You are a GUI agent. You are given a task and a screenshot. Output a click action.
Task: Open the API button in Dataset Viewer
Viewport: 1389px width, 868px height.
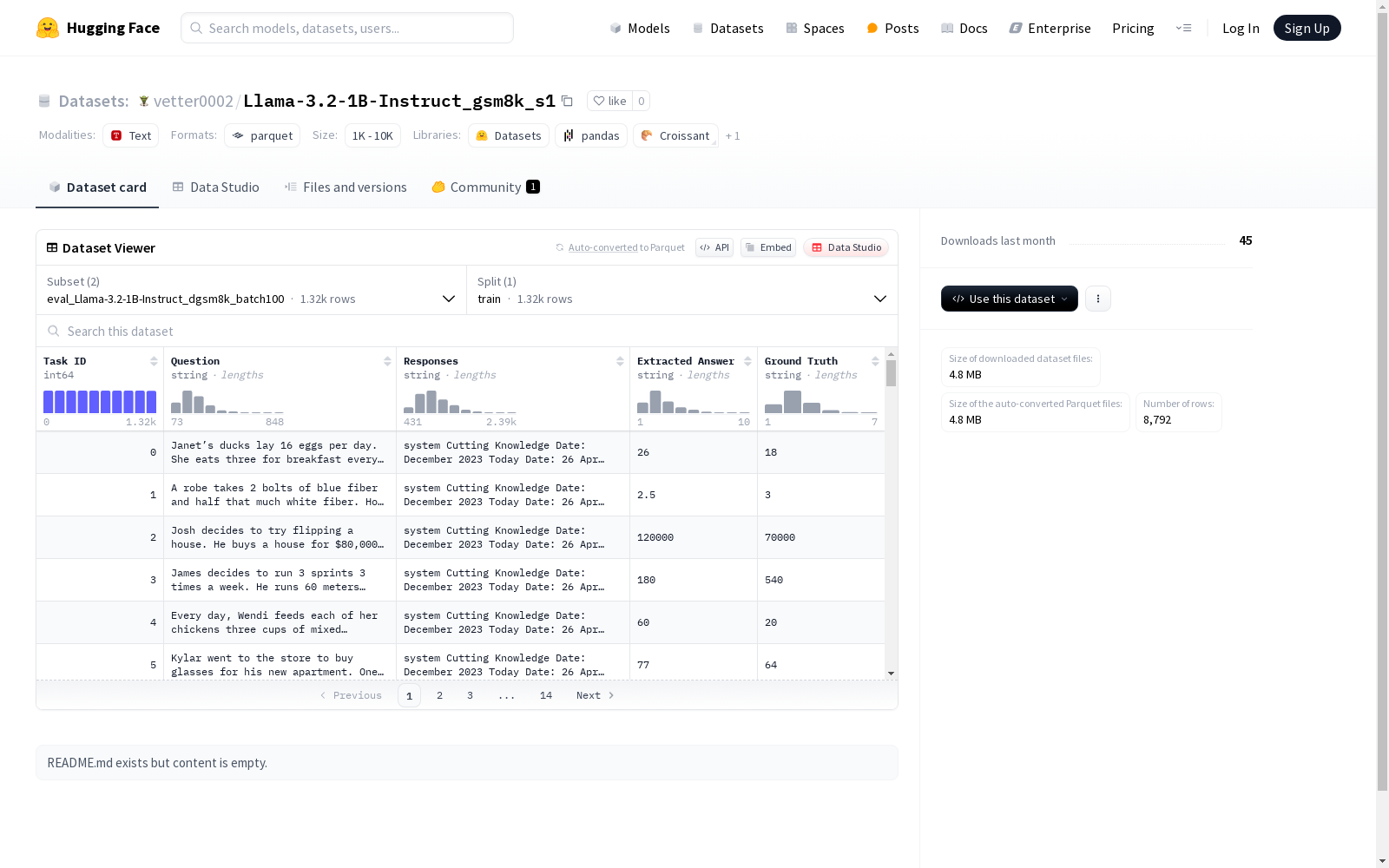pyautogui.click(x=714, y=247)
